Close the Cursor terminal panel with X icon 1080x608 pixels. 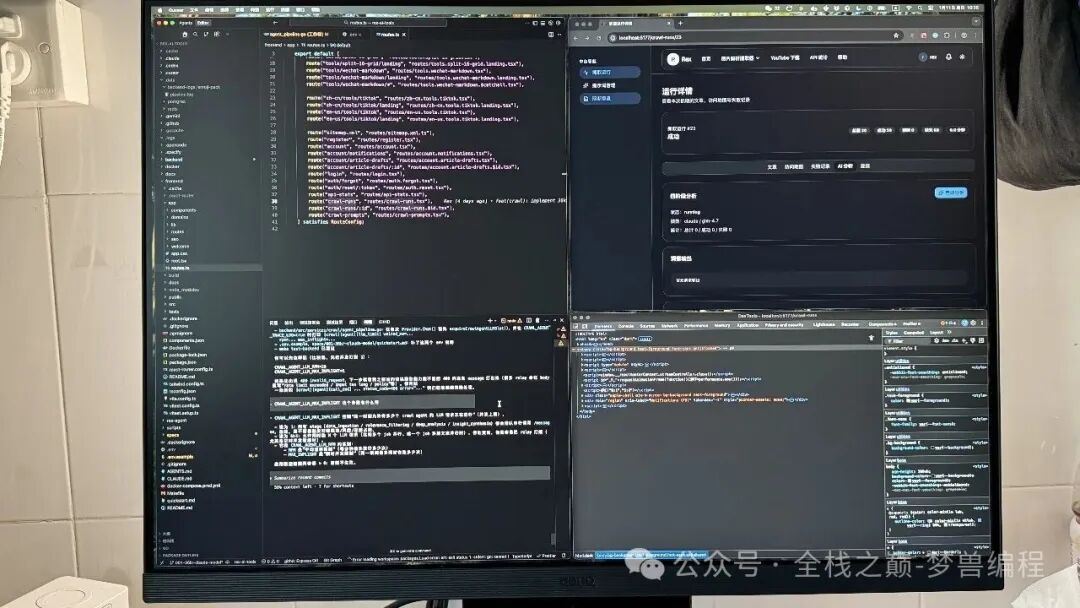(562, 320)
